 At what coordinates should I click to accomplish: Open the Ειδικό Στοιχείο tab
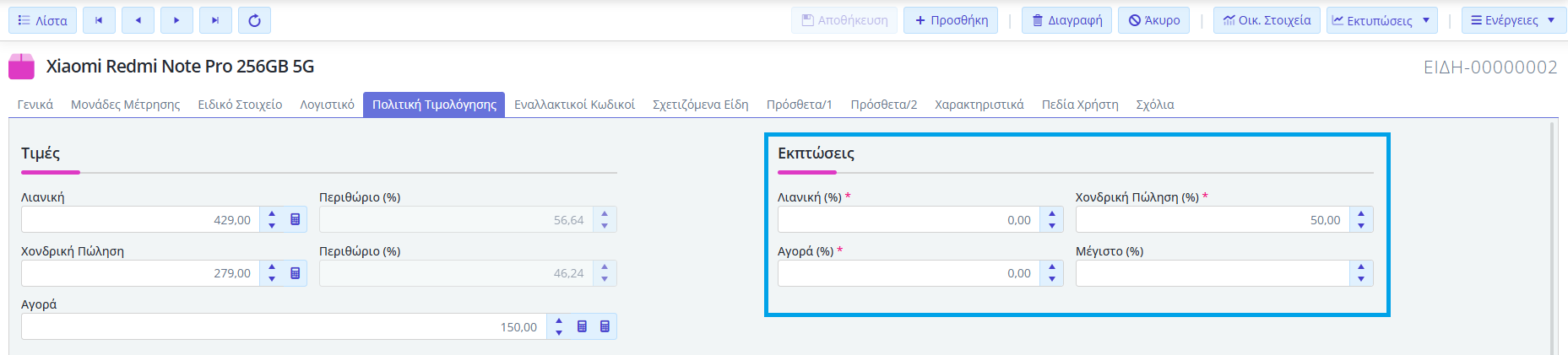coord(240,105)
